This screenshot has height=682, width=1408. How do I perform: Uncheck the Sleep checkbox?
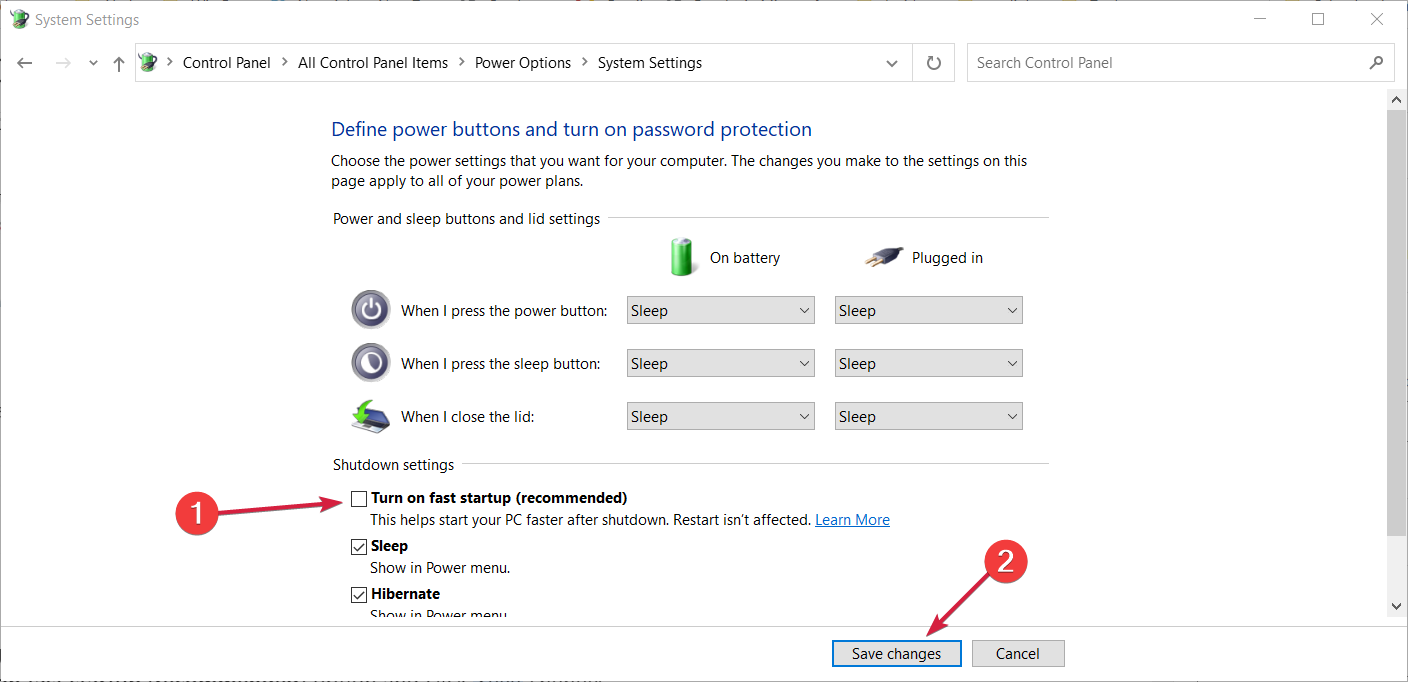(359, 546)
